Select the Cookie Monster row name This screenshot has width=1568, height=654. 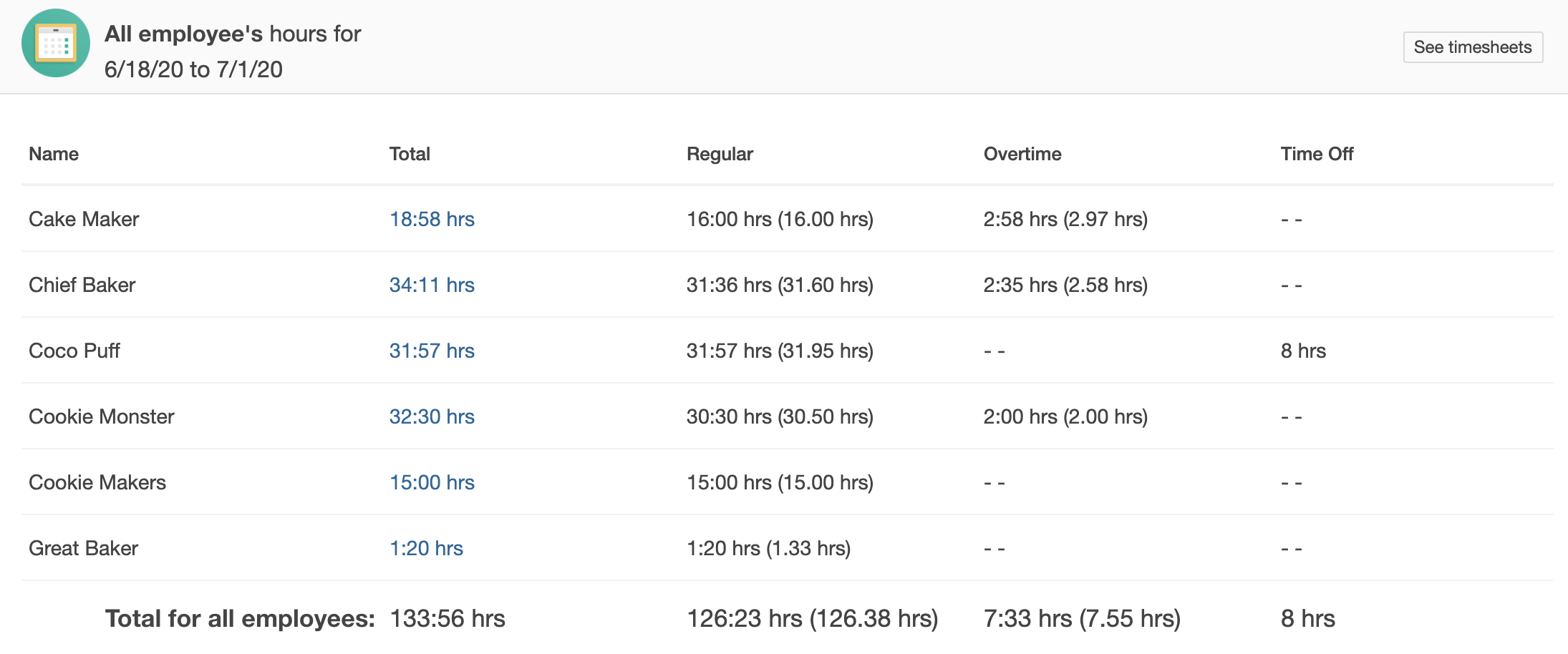coord(102,416)
